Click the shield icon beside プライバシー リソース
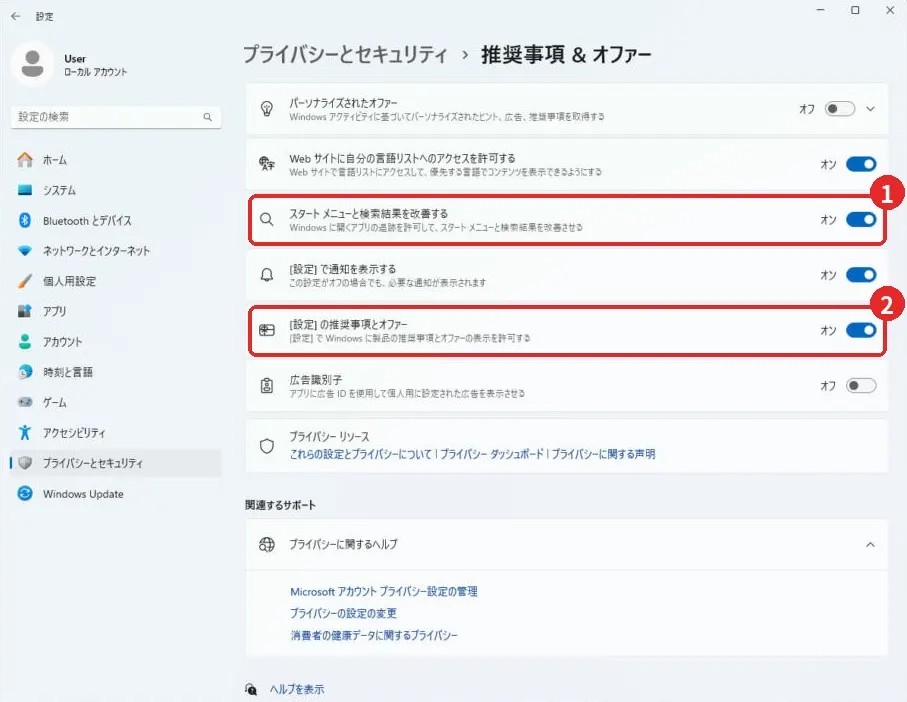Screen dimensions: 907x702 (267, 446)
